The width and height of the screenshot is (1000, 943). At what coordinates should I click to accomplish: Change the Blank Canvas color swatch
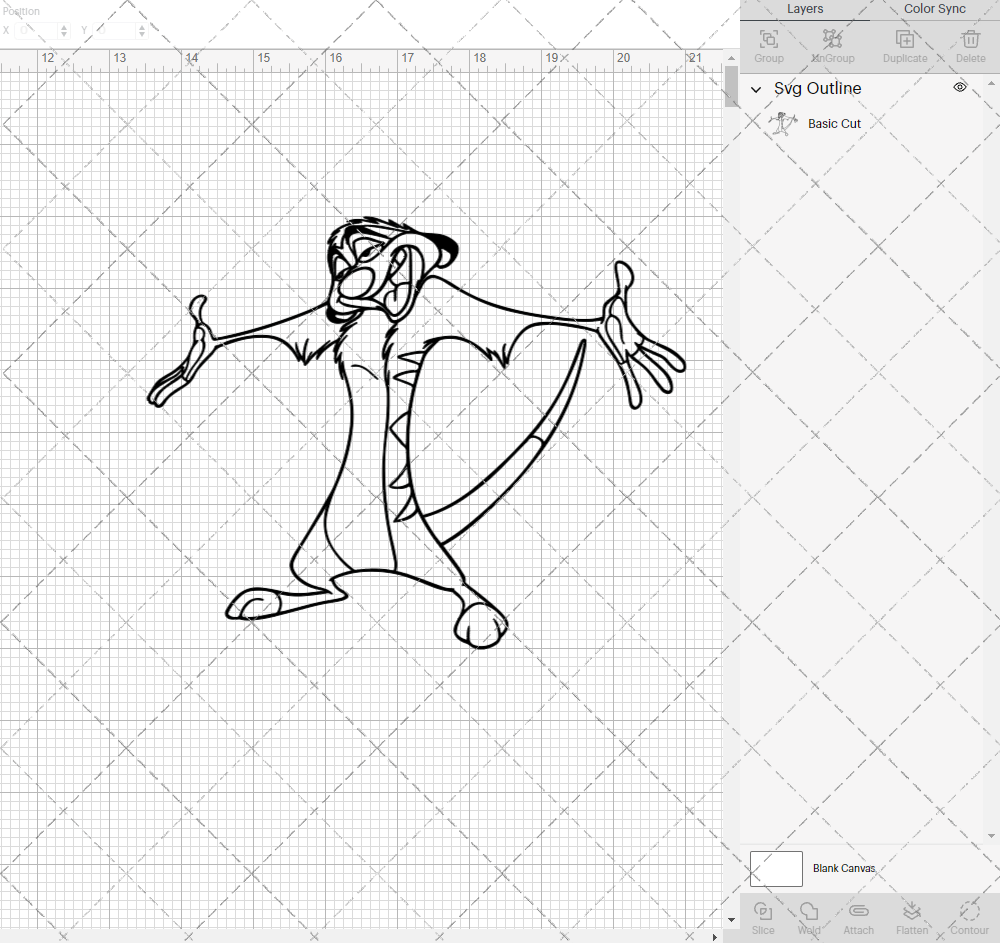pyautogui.click(x=776, y=868)
